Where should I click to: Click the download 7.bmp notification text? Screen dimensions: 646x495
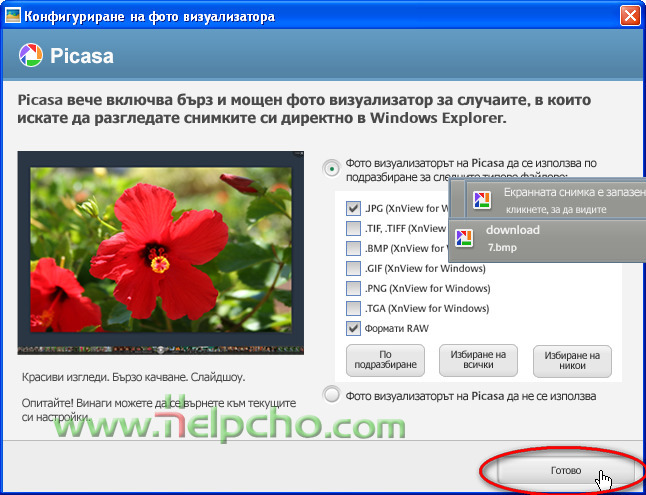click(513, 238)
